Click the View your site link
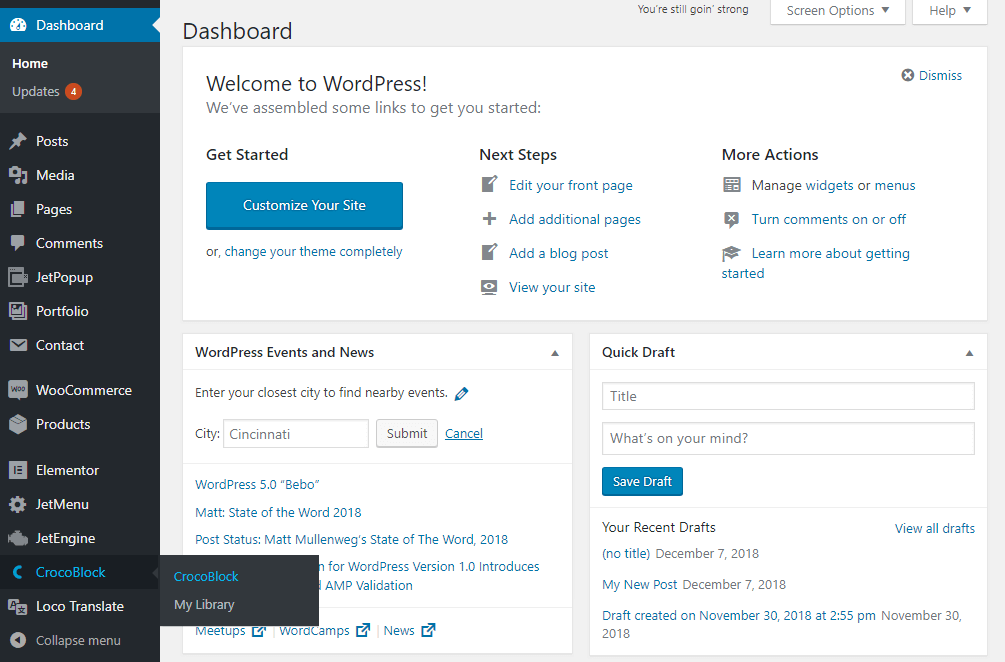This screenshot has width=1005, height=662. pyautogui.click(x=552, y=287)
